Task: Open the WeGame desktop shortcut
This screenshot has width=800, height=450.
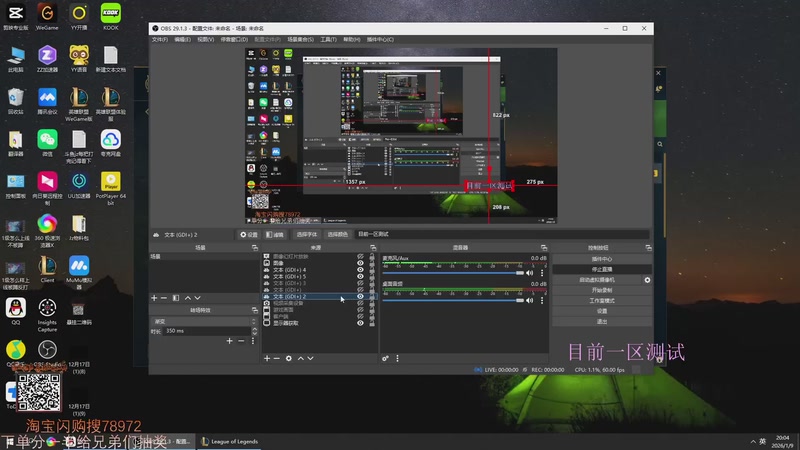Action: click(x=47, y=17)
